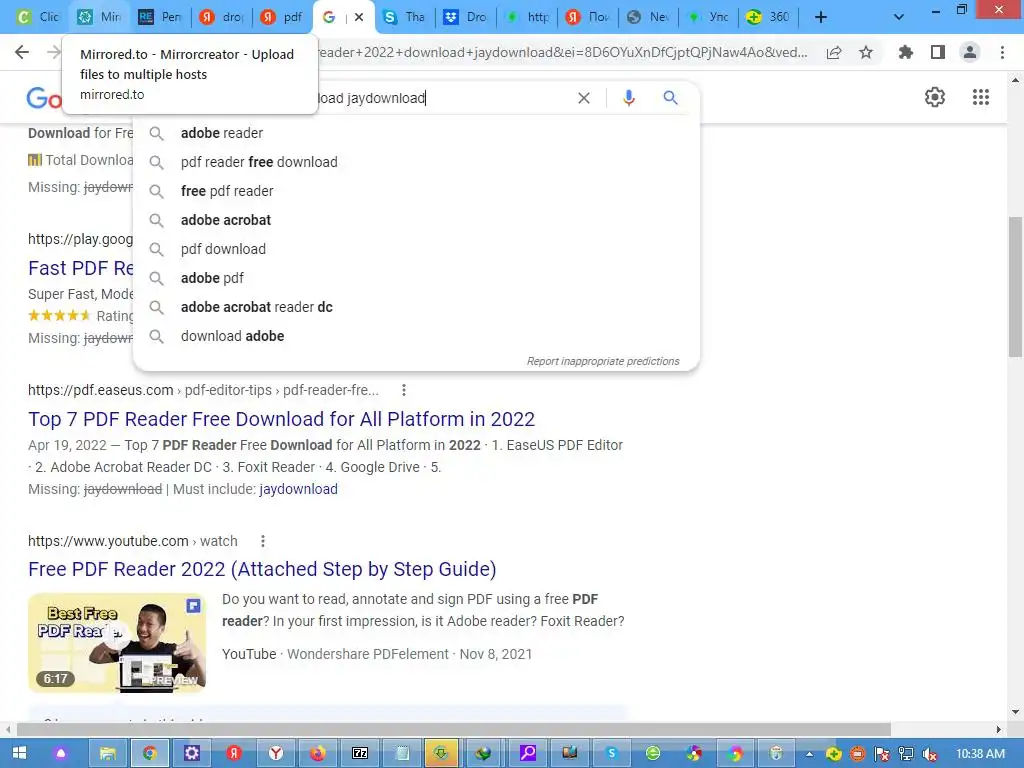Open the Chrome three-dot menu
Viewport: 1024px width, 768px height.
coord(1002,52)
